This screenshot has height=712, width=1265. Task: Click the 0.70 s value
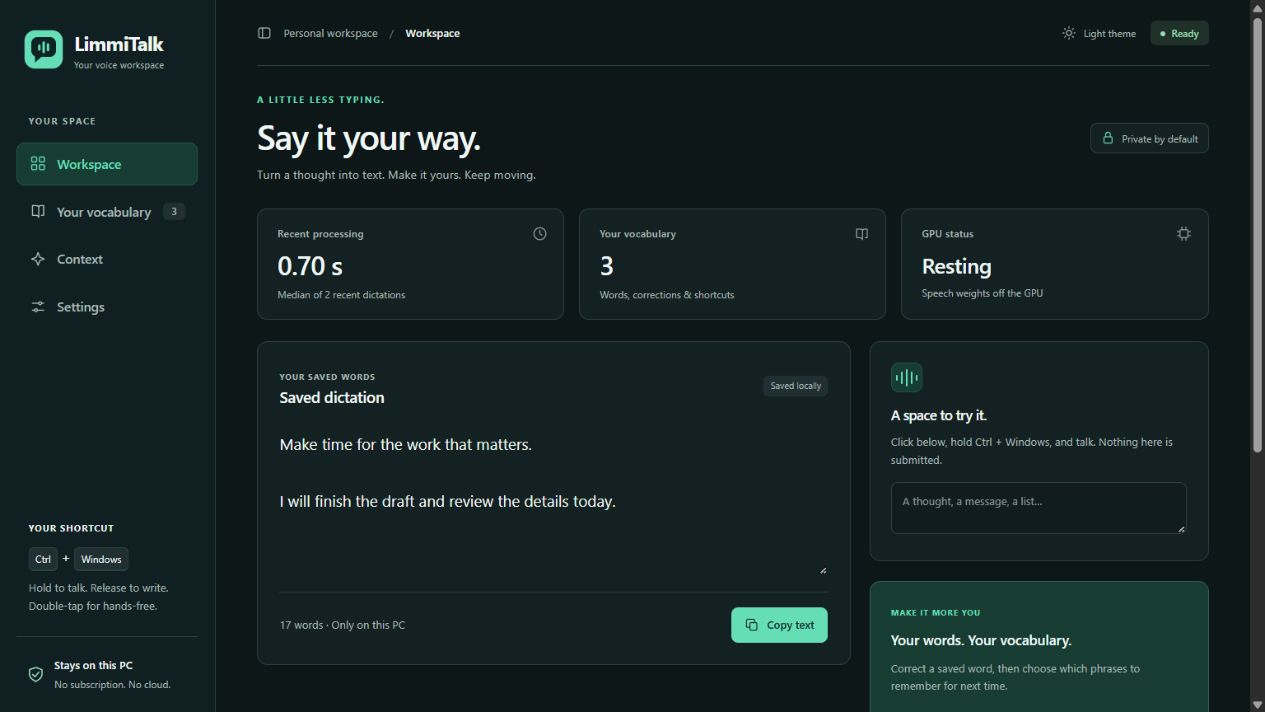point(310,266)
